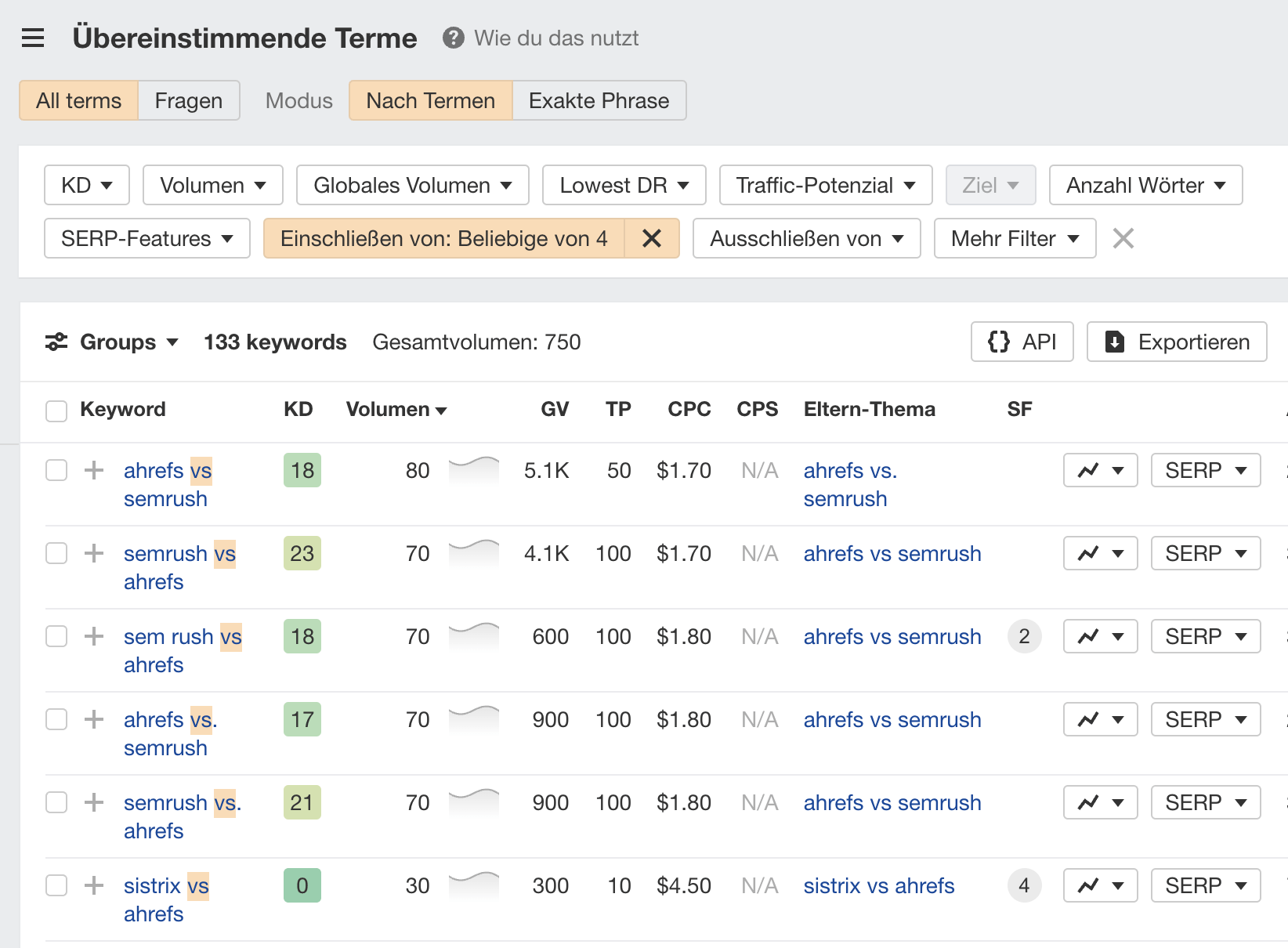This screenshot has width=1288, height=948.
Task: Expand the Mehr Filter dropdown
Action: click(1015, 238)
